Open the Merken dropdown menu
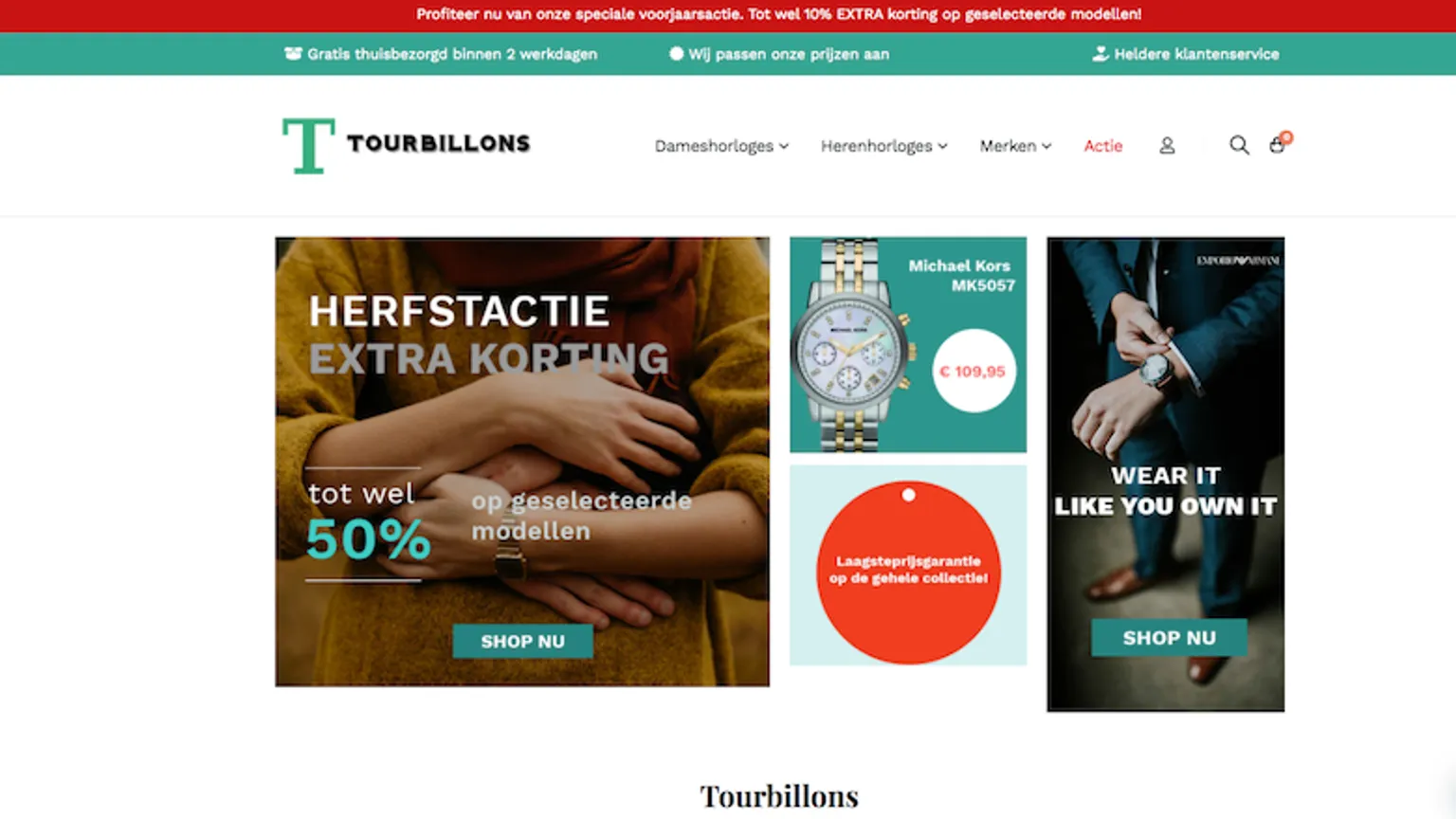 (1015, 146)
